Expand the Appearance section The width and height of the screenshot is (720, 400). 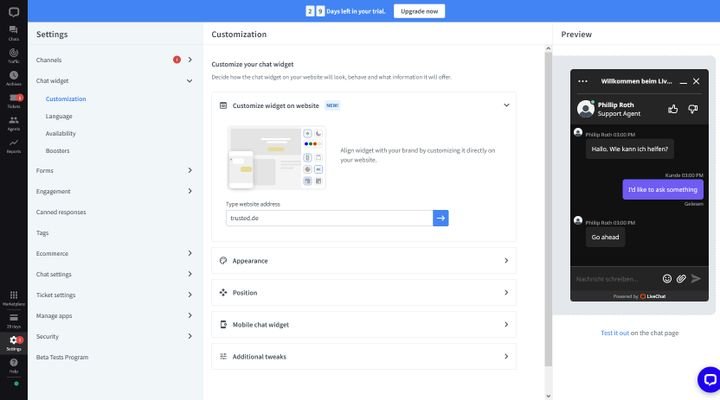coord(364,260)
